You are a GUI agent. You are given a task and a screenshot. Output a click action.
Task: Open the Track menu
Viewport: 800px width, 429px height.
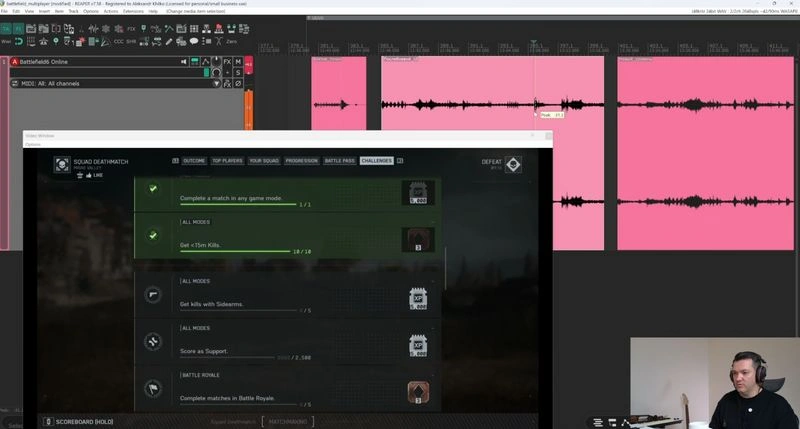click(73, 11)
